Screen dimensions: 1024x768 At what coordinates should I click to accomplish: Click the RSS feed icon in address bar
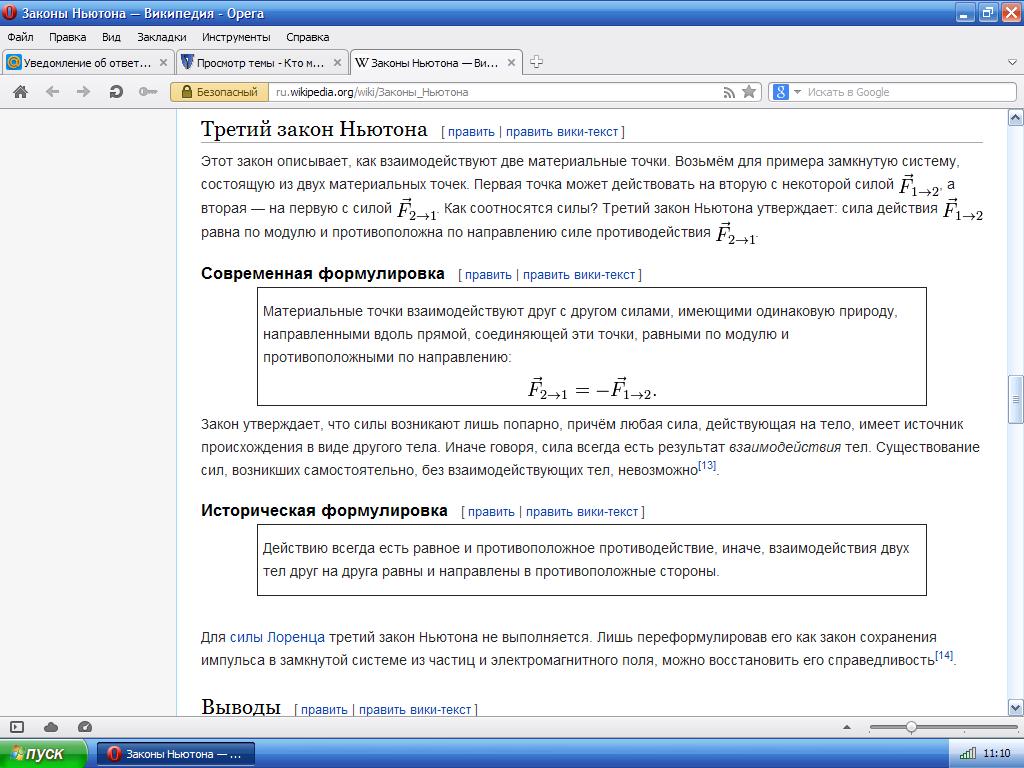[x=729, y=92]
